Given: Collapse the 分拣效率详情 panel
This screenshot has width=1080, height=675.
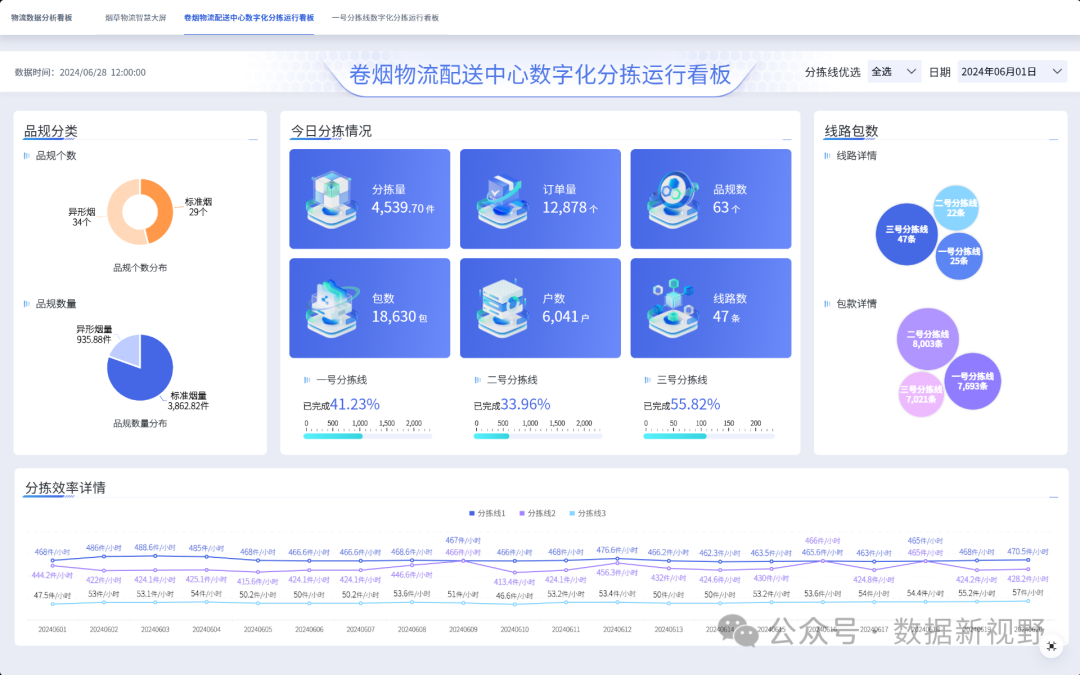Looking at the screenshot, I should coord(1051,496).
